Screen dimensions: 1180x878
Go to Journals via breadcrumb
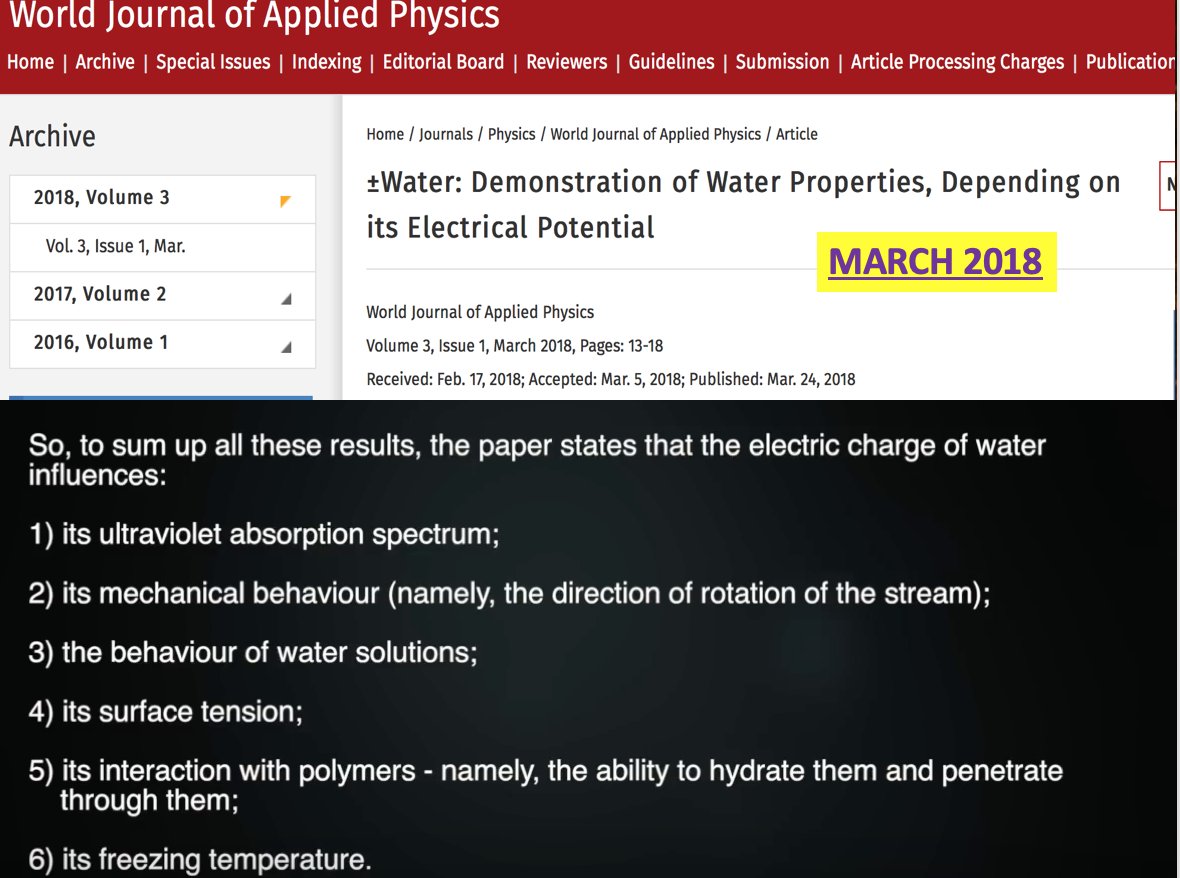(x=445, y=134)
